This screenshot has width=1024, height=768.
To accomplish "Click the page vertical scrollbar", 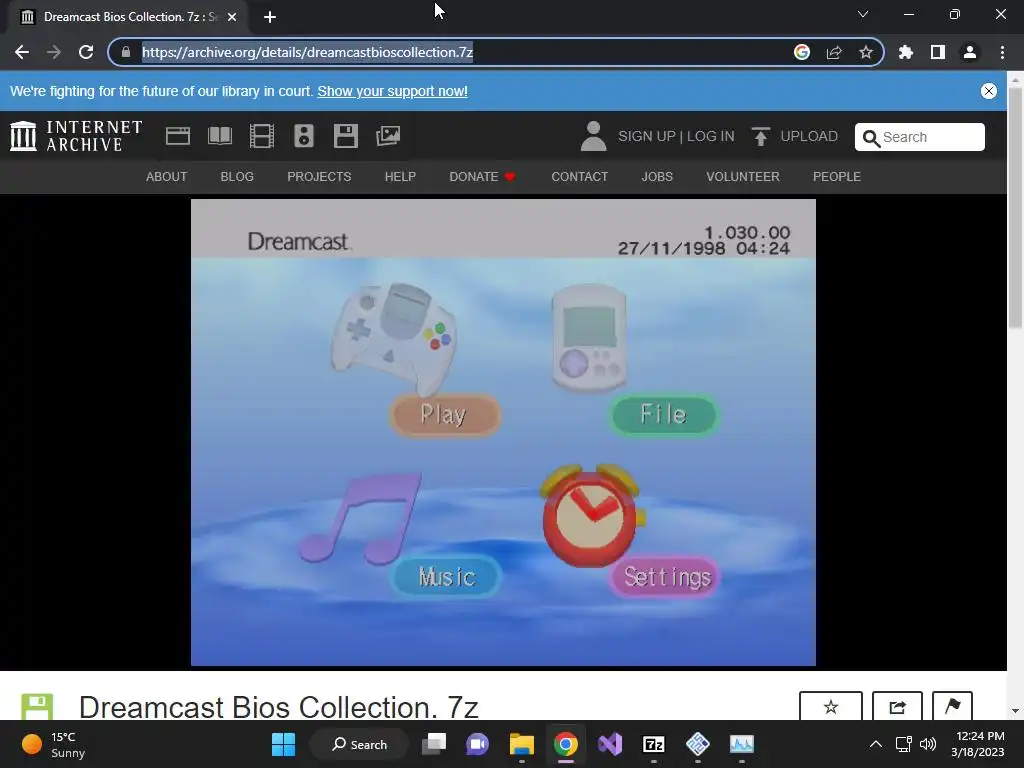I will (1015, 209).
